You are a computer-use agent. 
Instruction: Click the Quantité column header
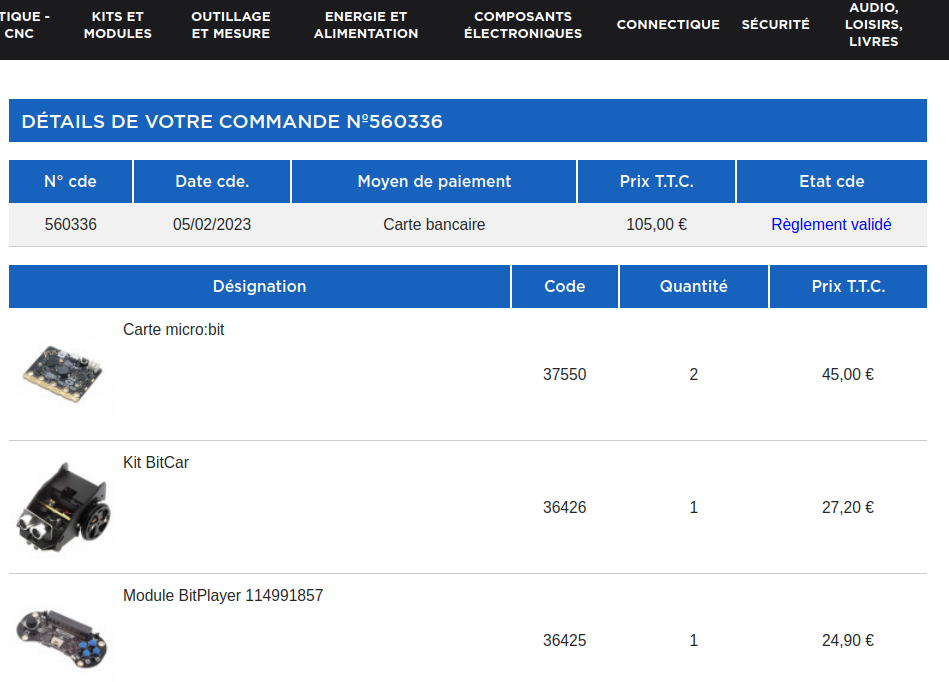click(694, 286)
